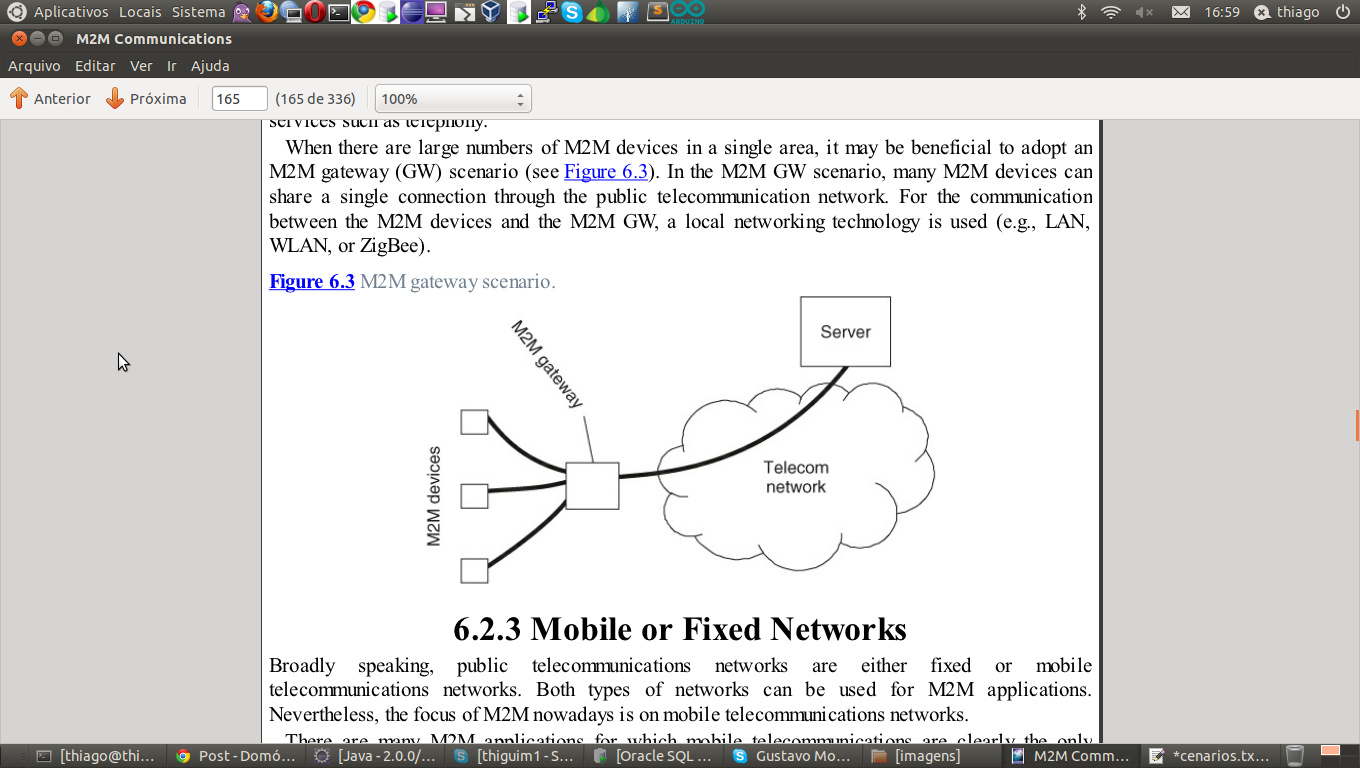This screenshot has width=1360, height=768.
Task: Toggle the muted volume indicator
Action: coord(1144,12)
